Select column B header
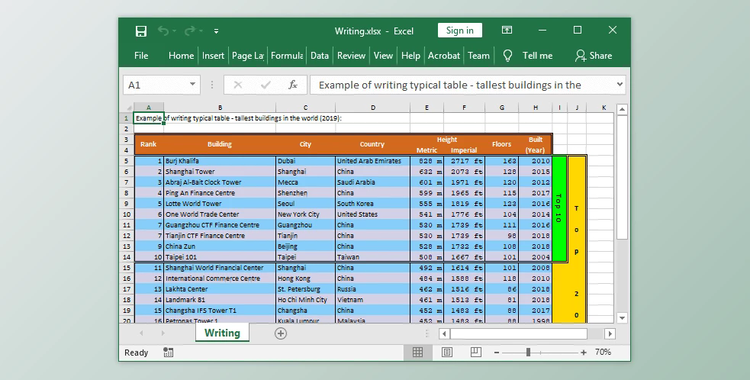Screen dimensions: 750x380 click(220, 108)
